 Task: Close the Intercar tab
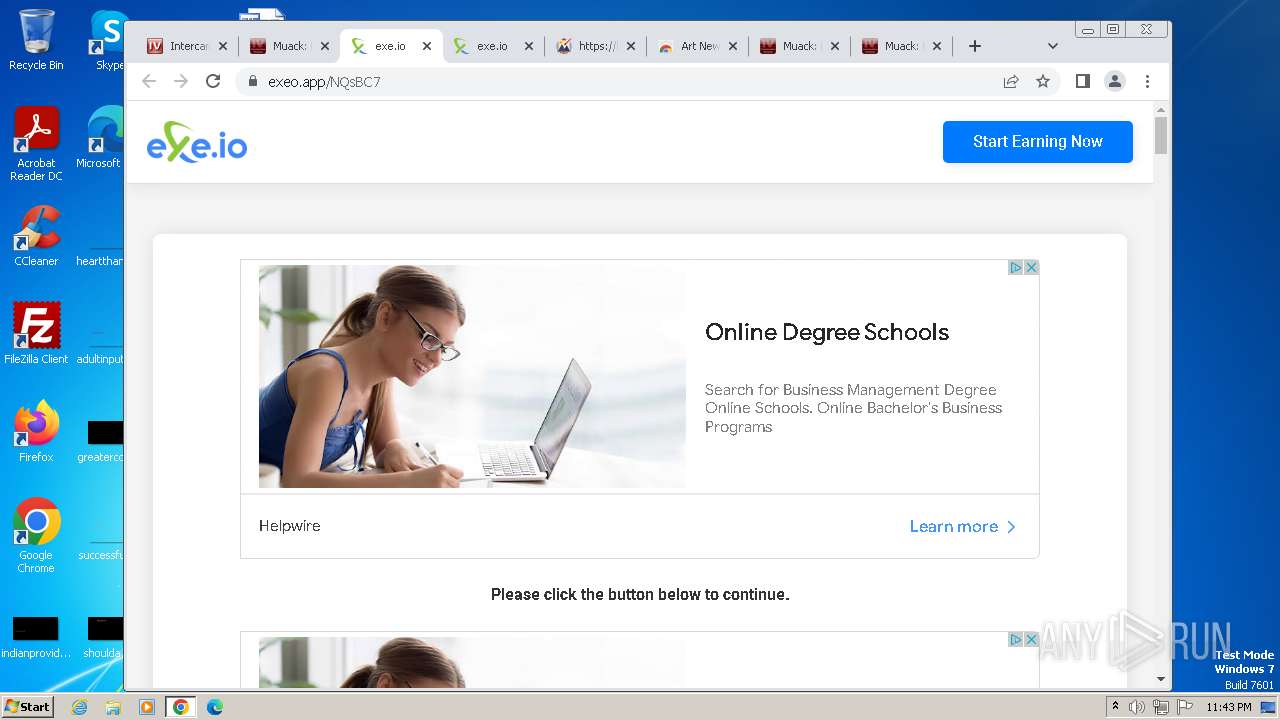click(x=223, y=46)
